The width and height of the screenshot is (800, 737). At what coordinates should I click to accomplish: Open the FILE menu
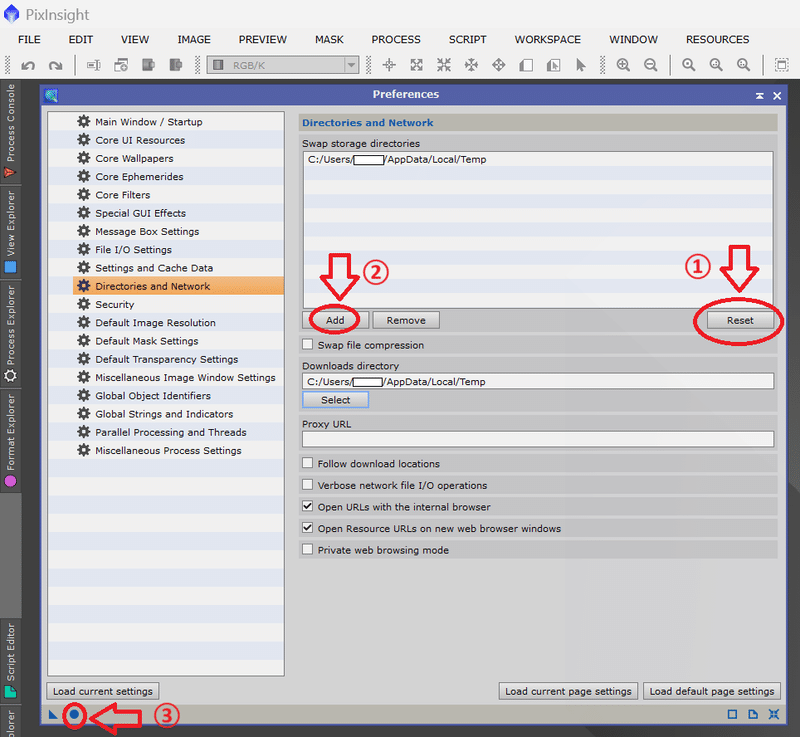point(29,39)
